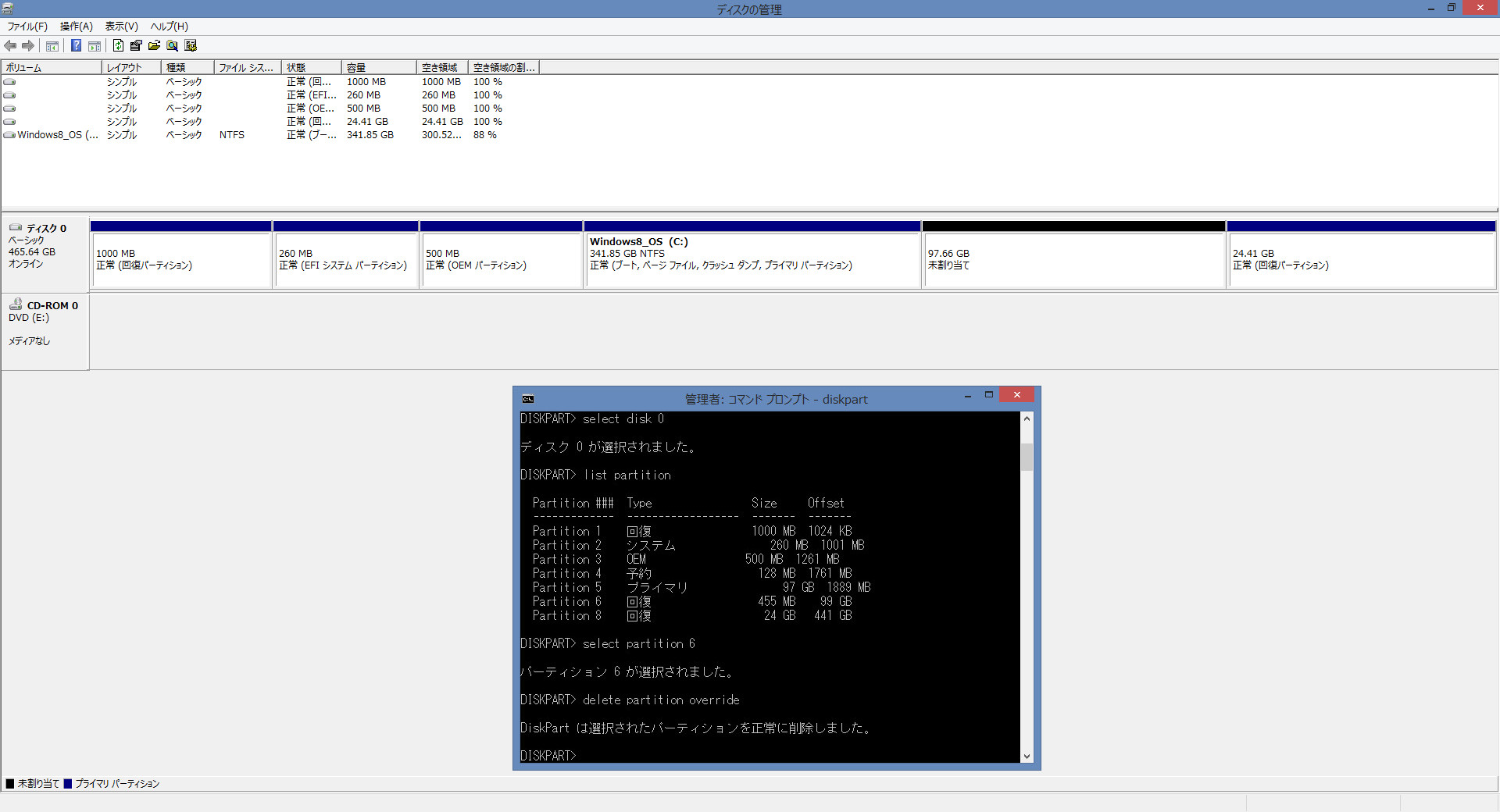Click the blue Help question mark icon
Image resolution: width=1500 pixels, height=812 pixels.
tap(76, 45)
